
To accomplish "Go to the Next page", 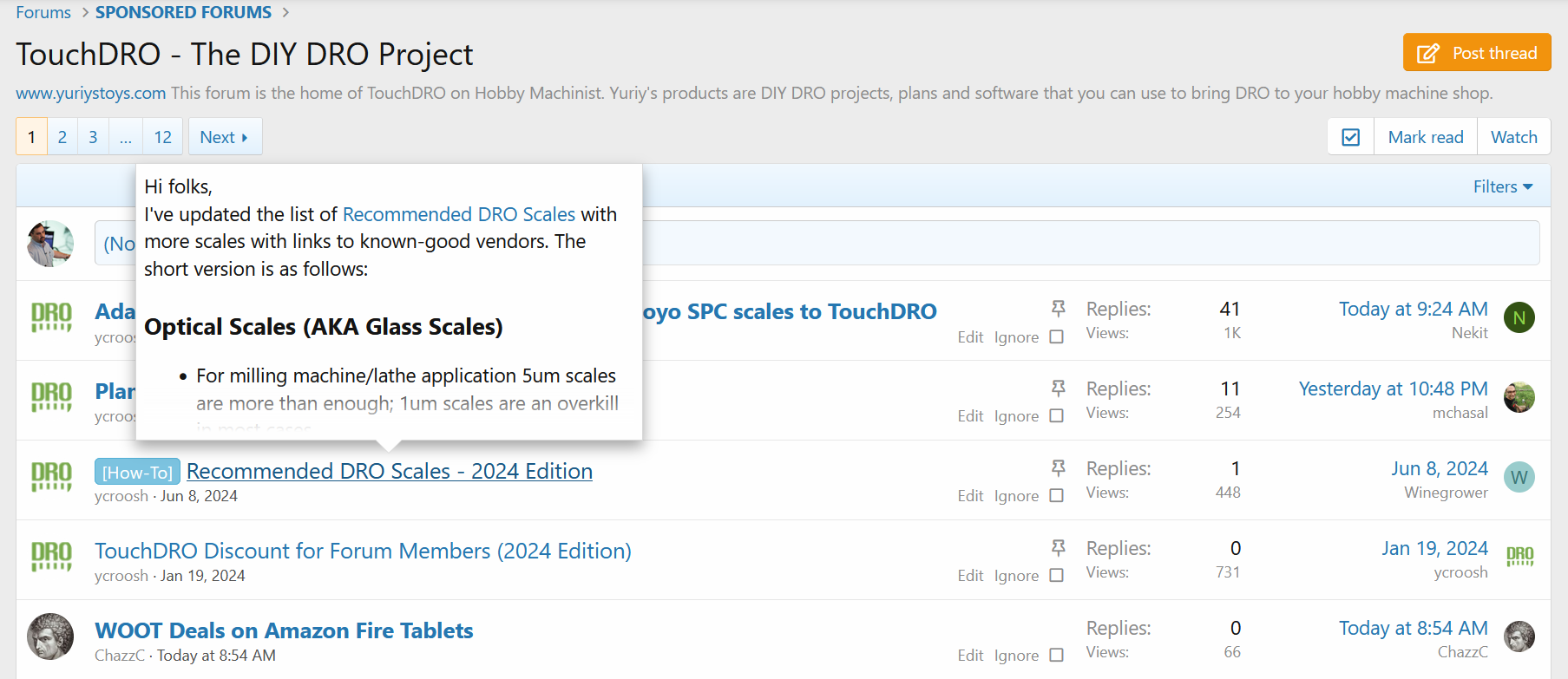I will (225, 137).
